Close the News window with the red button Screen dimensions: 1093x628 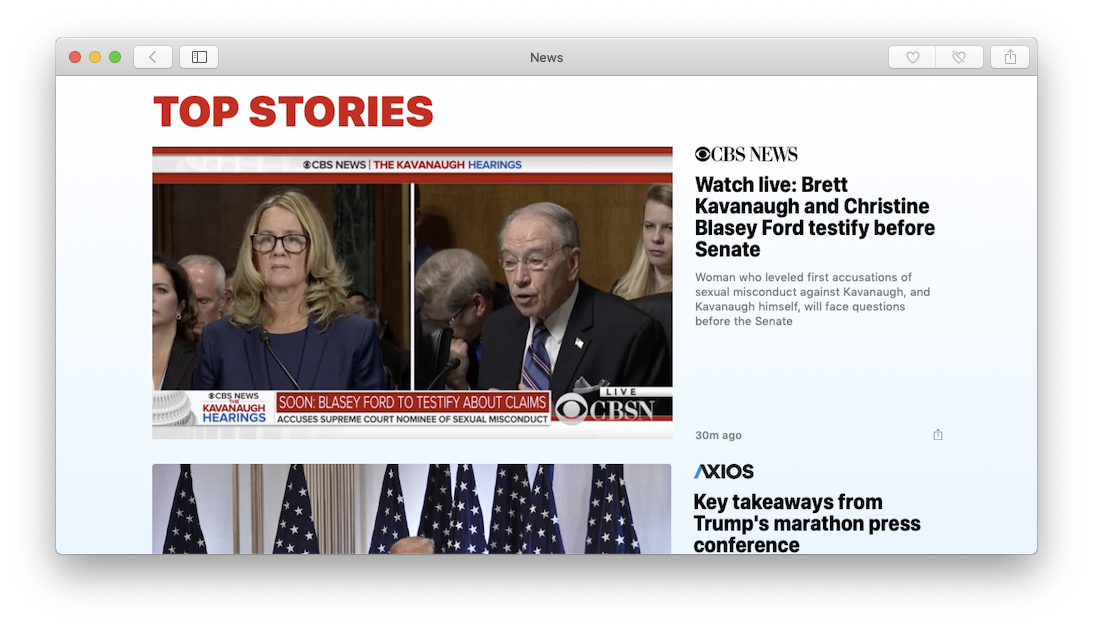click(75, 57)
